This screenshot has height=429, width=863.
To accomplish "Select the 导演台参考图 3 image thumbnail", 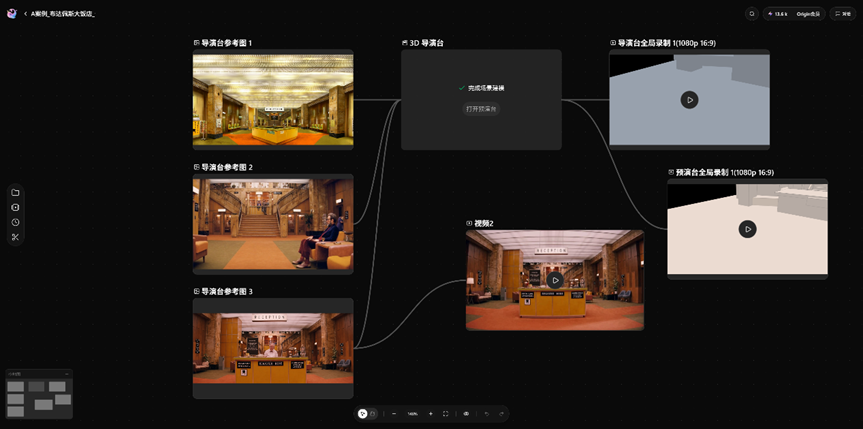I will [273, 348].
